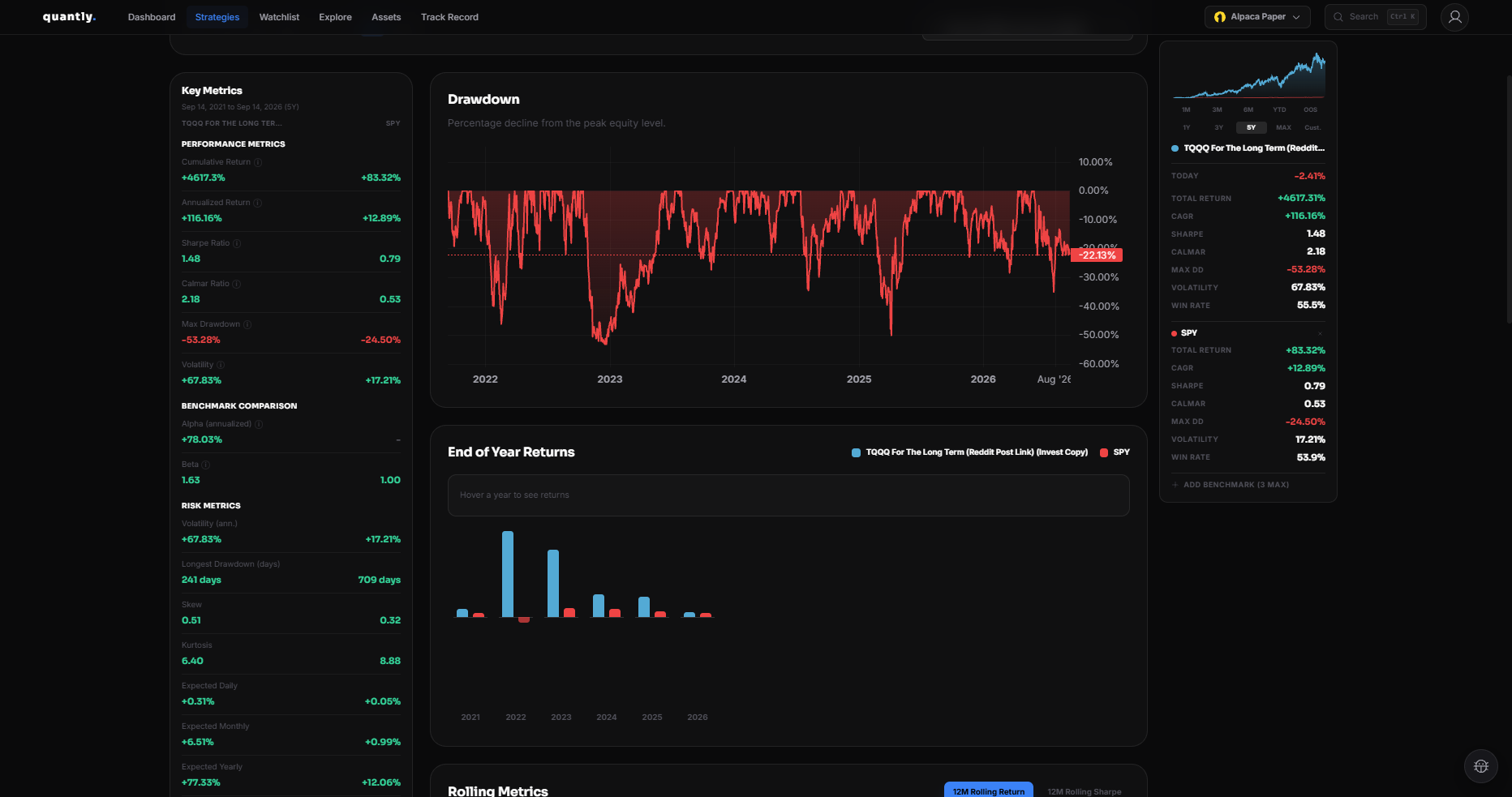This screenshot has width=1512, height=797.
Task: Click TQQQ For The Long Term strategy name
Action: click(x=1253, y=148)
